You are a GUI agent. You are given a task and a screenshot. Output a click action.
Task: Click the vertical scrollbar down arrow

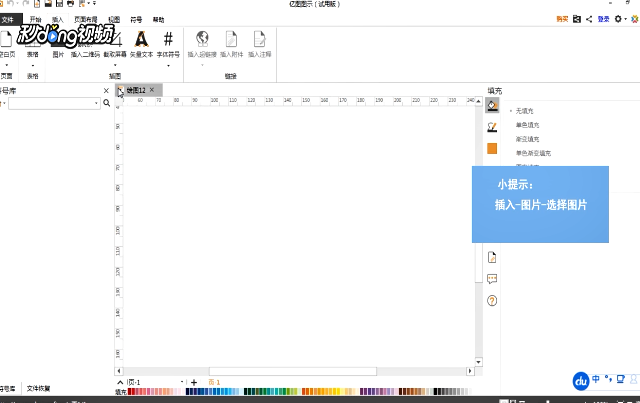coord(478,362)
